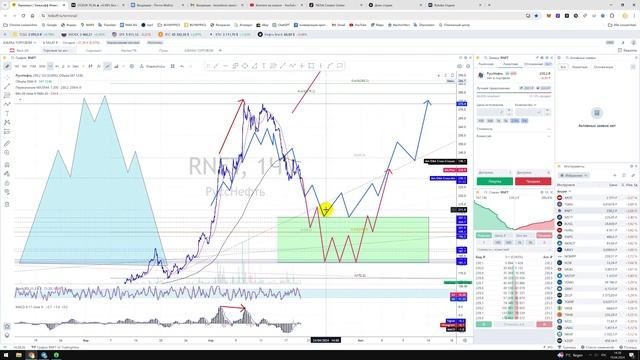This screenshot has width=640, height=360.
Task: Expand the timeframe dropdown arrow after Мес
Action: [83, 66]
